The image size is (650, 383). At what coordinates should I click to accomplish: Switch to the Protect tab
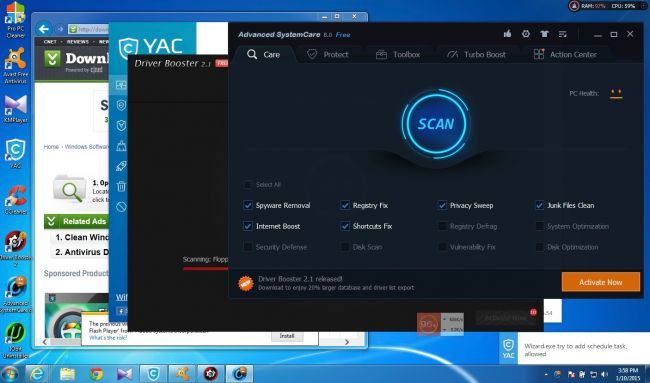click(327, 54)
